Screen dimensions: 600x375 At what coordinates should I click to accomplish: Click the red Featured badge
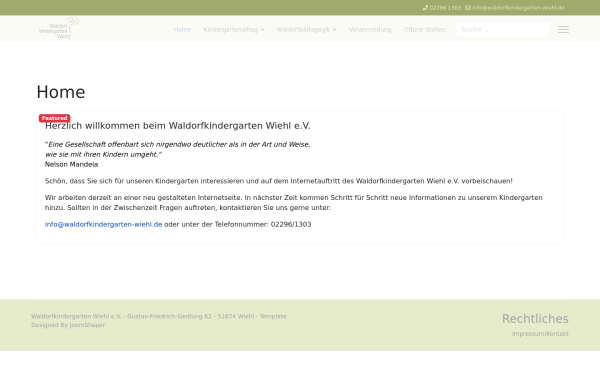click(x=54, y=118)
